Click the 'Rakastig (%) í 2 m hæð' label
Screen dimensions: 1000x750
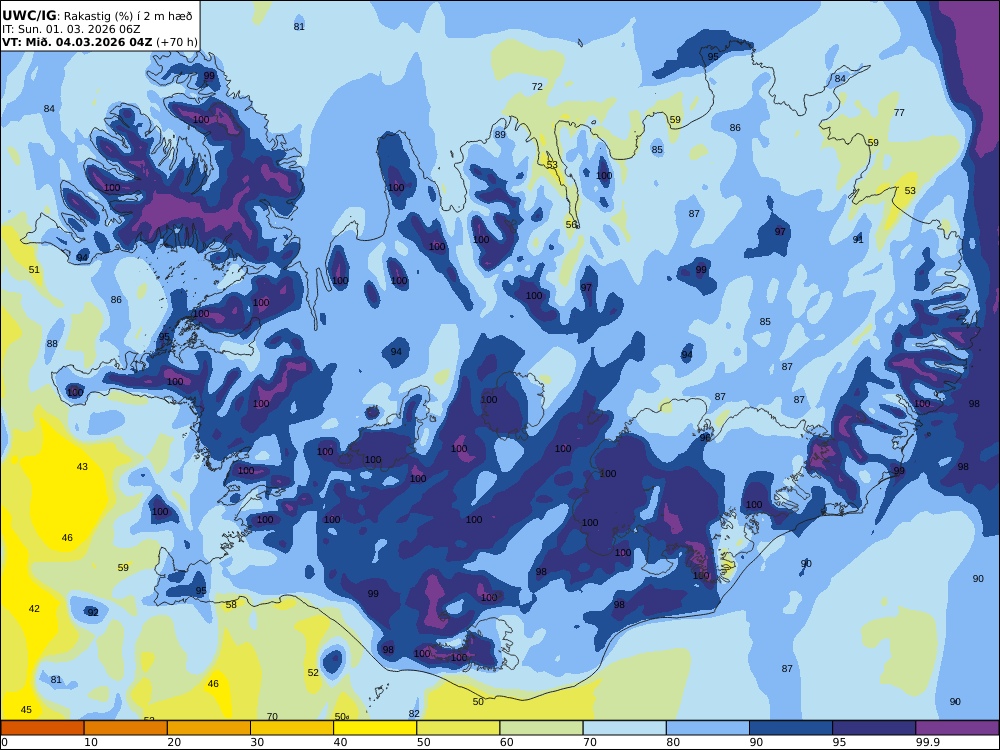coord(128,17)
